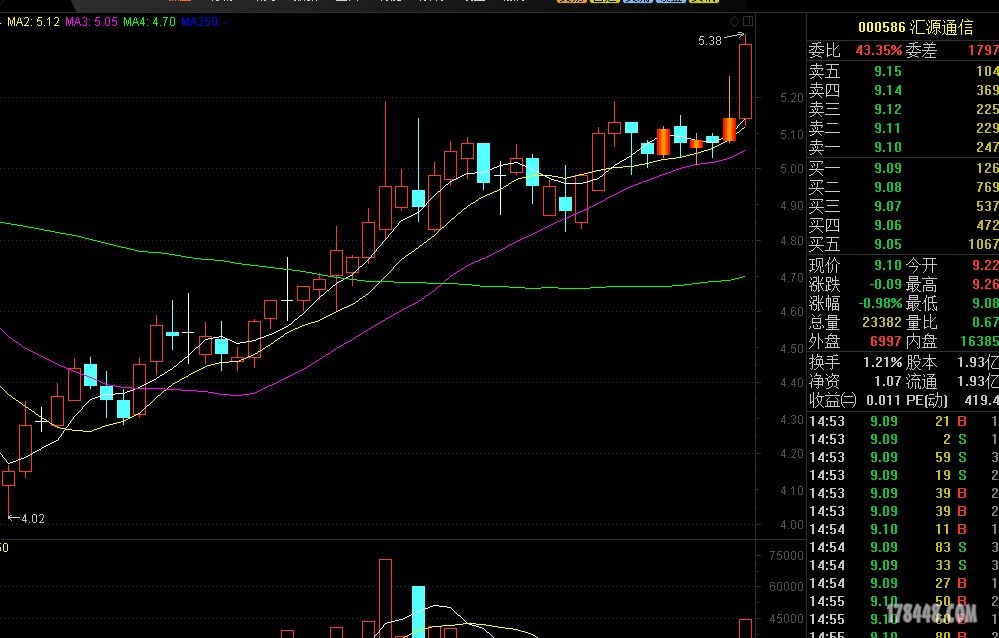The image size is (999, 638).
Task: Select the 14:54 trade of 11 lots B
Action: coord(903,529)
